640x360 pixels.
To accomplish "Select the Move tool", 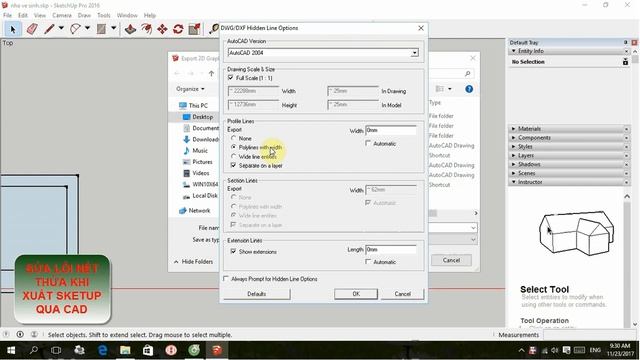I will coord(162,29).
